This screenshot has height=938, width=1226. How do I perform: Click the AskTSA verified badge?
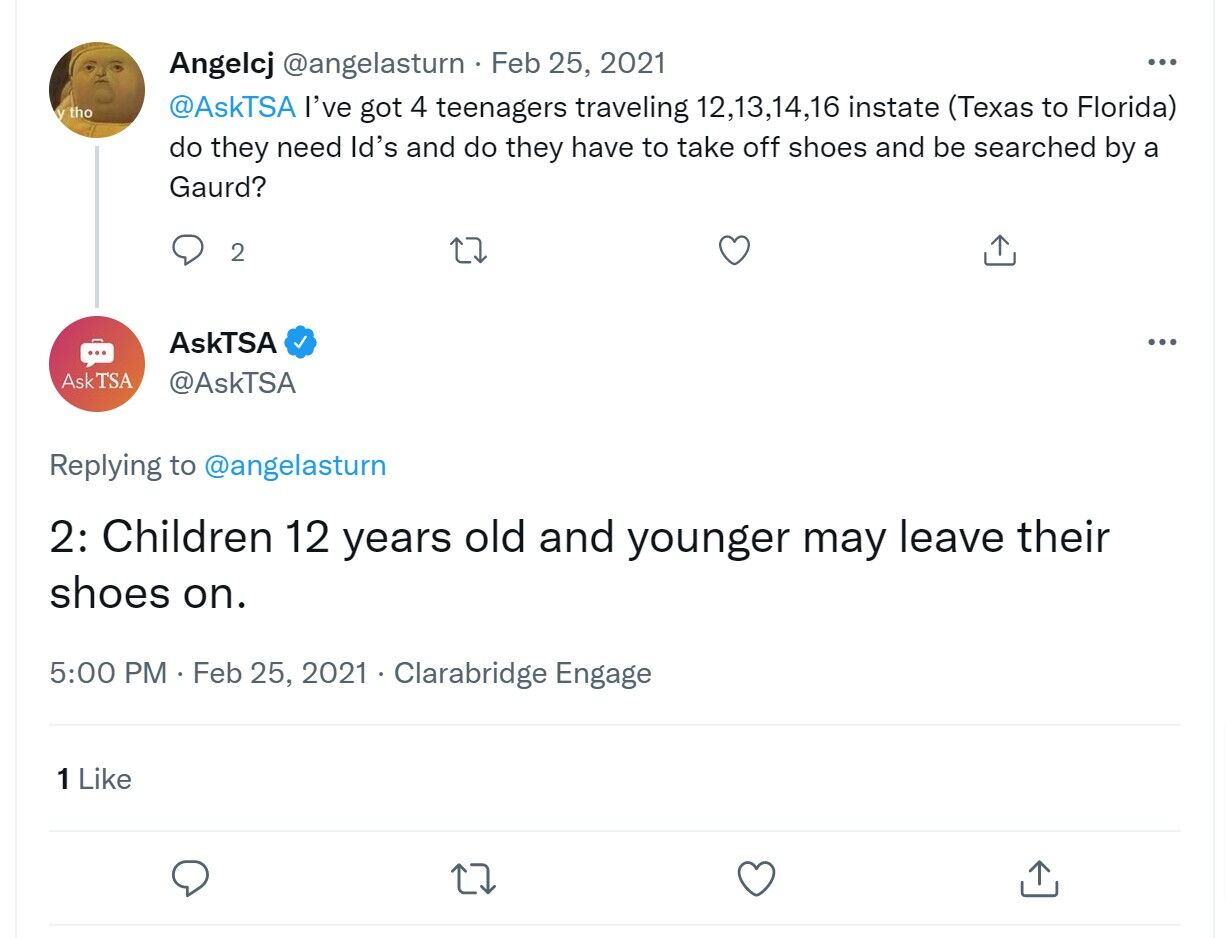coord(301,343)
